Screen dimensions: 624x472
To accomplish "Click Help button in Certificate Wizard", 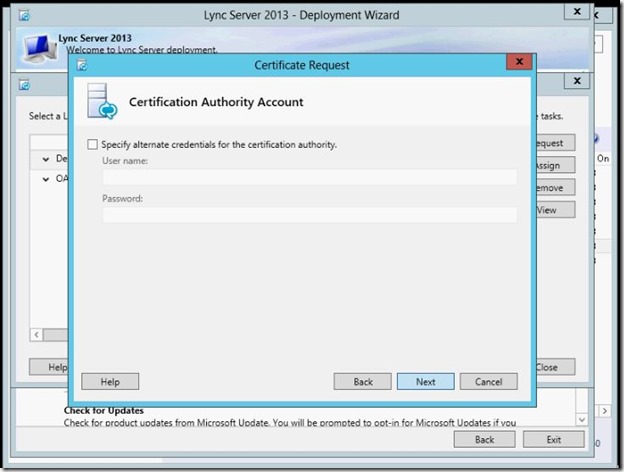I will coord(49,367).
